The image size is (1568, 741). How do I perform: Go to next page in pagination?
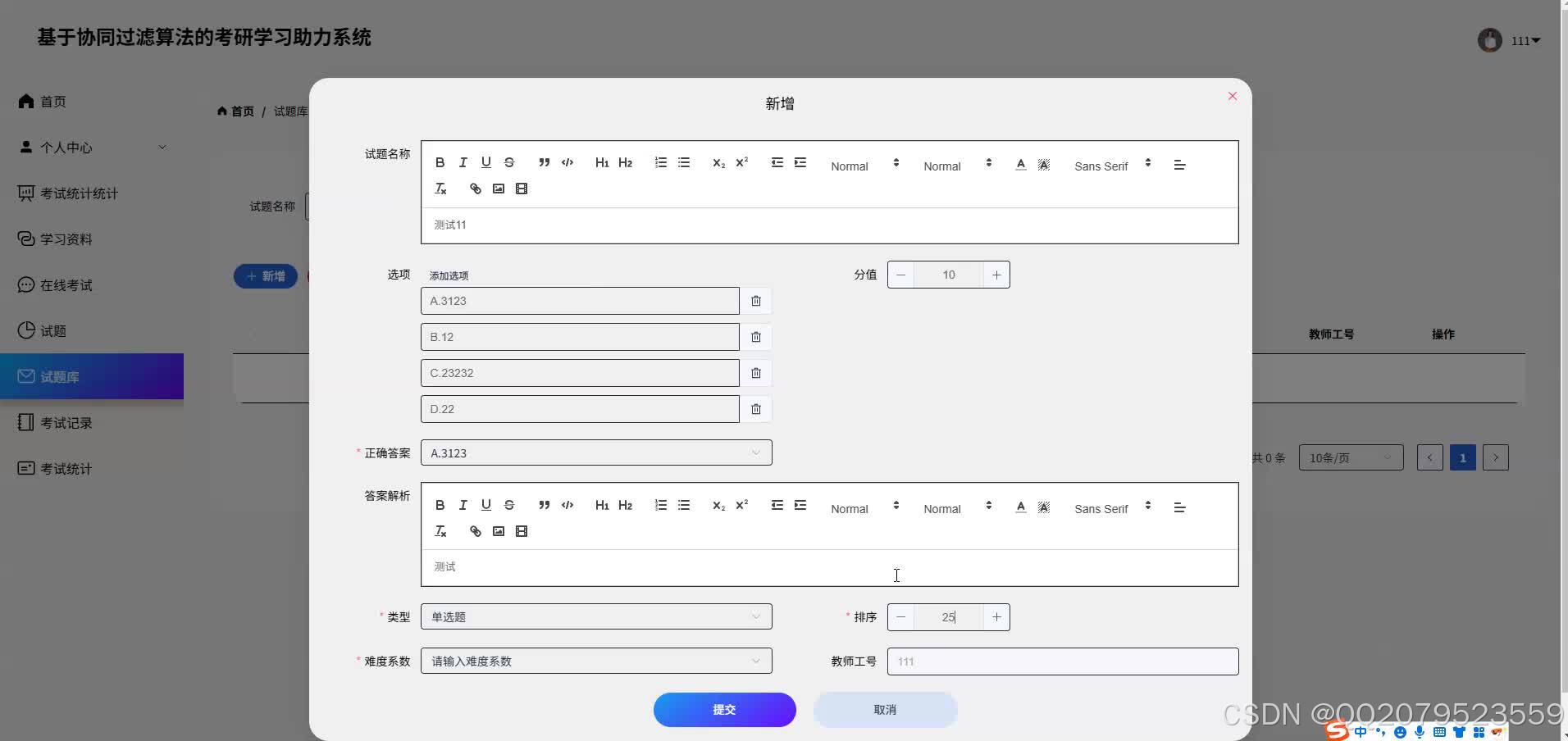click(1496, 457)
